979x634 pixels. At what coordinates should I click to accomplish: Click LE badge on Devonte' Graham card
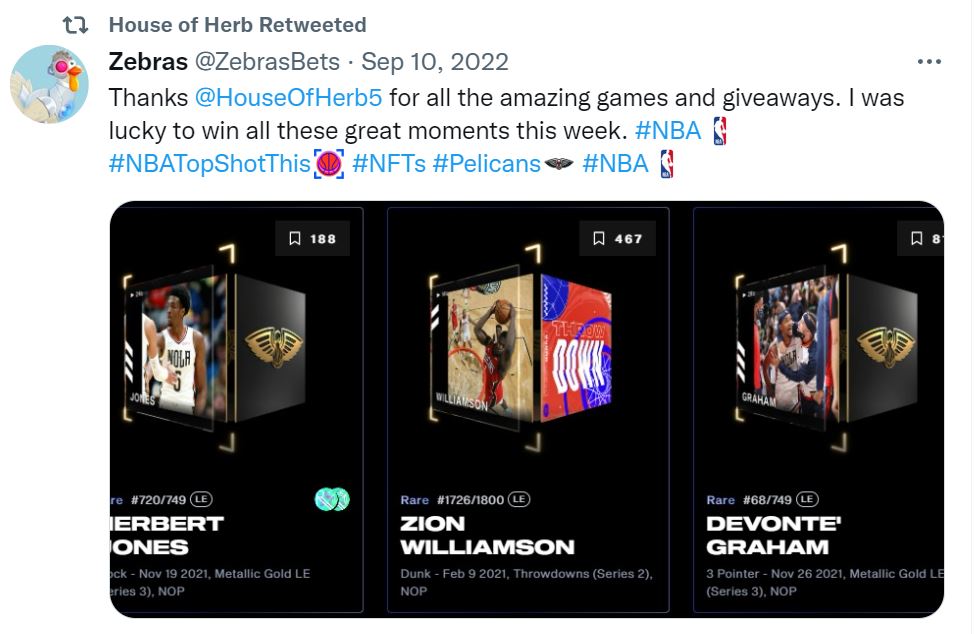click(807, 499)
